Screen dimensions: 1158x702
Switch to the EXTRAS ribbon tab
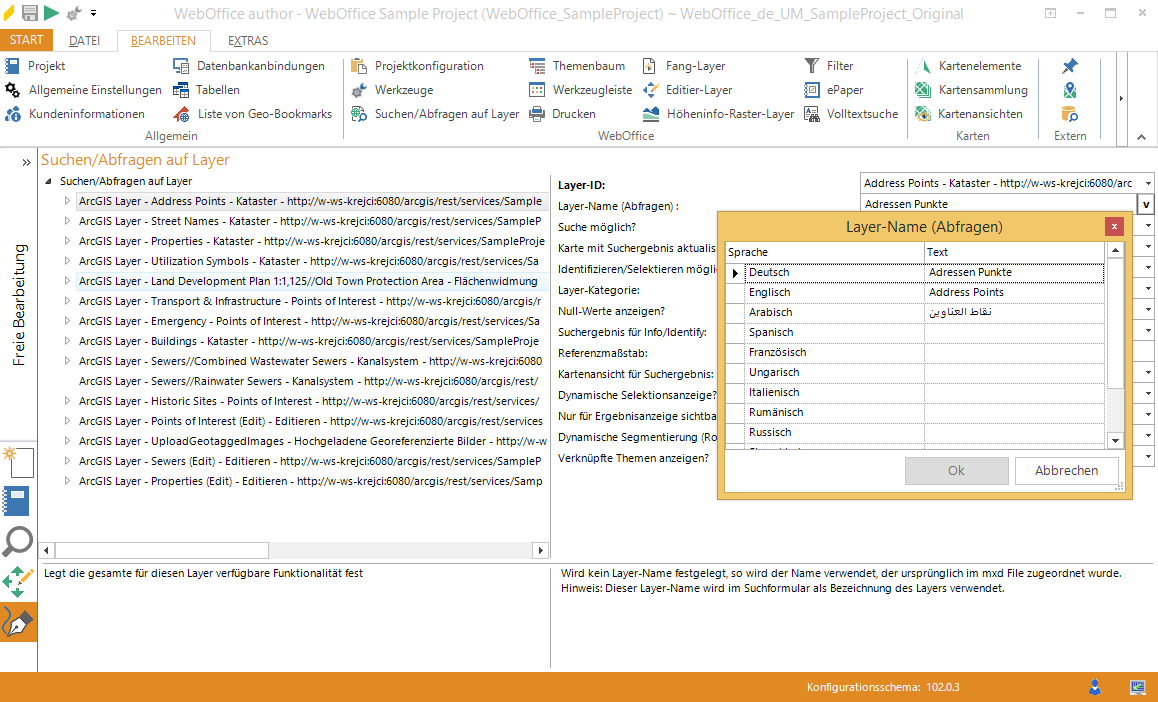click(246, 40)
